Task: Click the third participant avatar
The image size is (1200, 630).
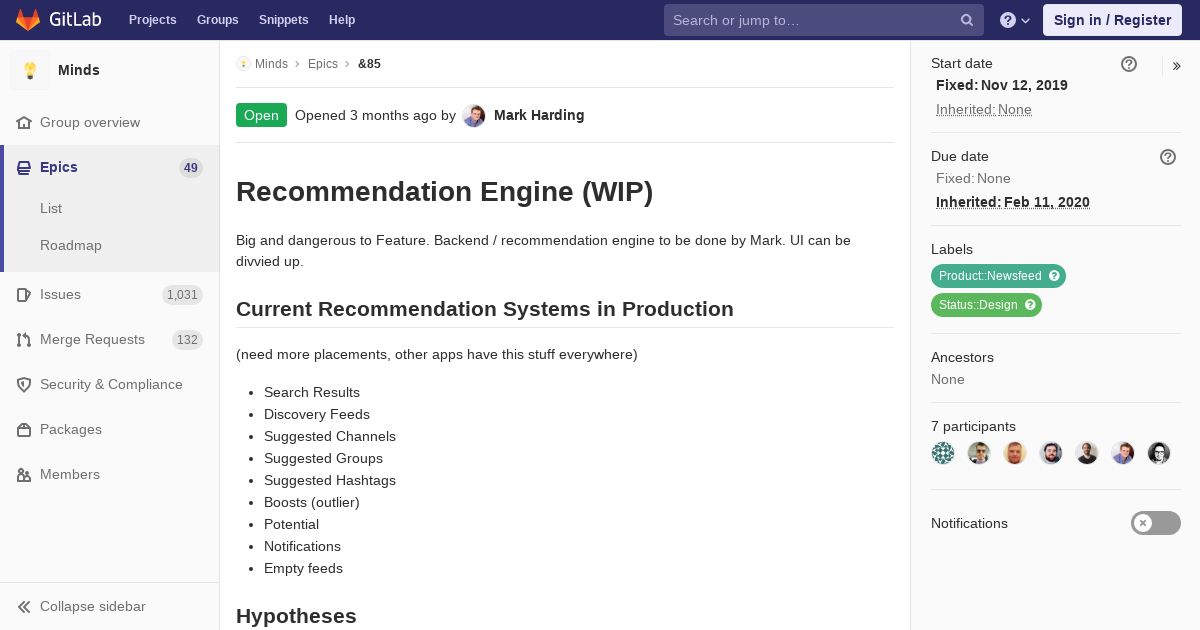Action: point(1015,453)
